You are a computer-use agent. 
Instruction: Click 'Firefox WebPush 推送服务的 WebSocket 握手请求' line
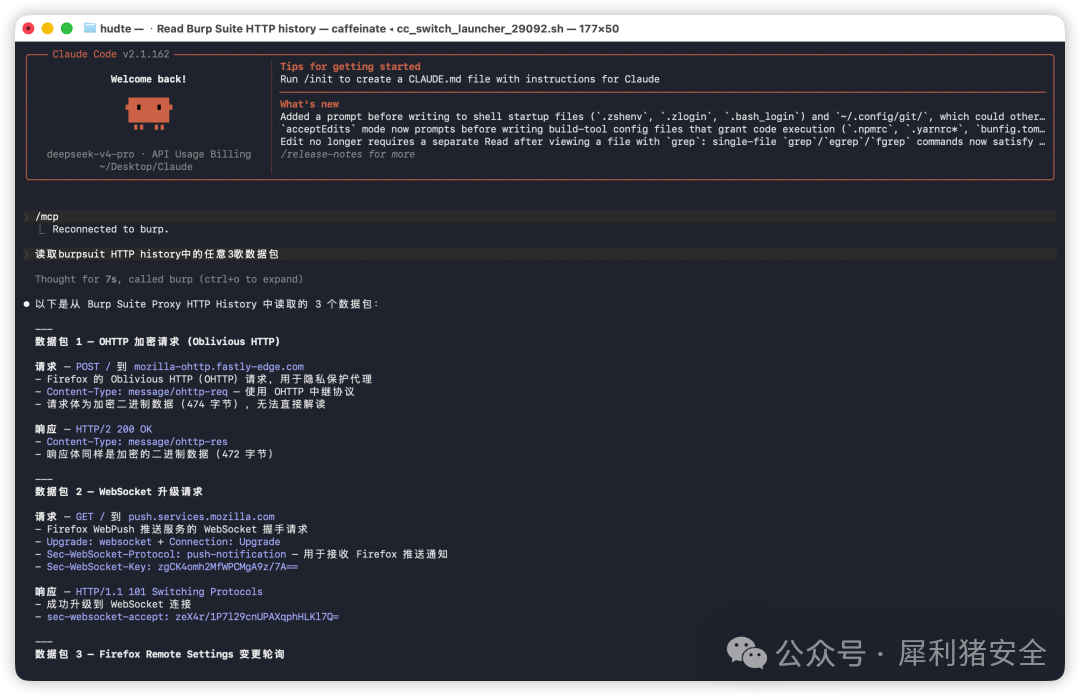(x=172, y=529)
